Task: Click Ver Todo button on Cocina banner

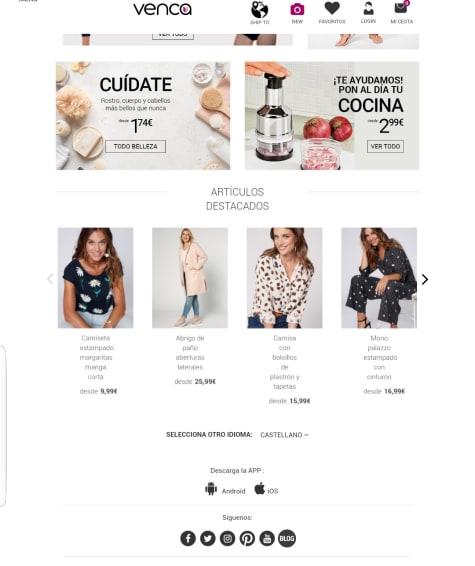Action: pyautogui.click(x=385, y=147)
